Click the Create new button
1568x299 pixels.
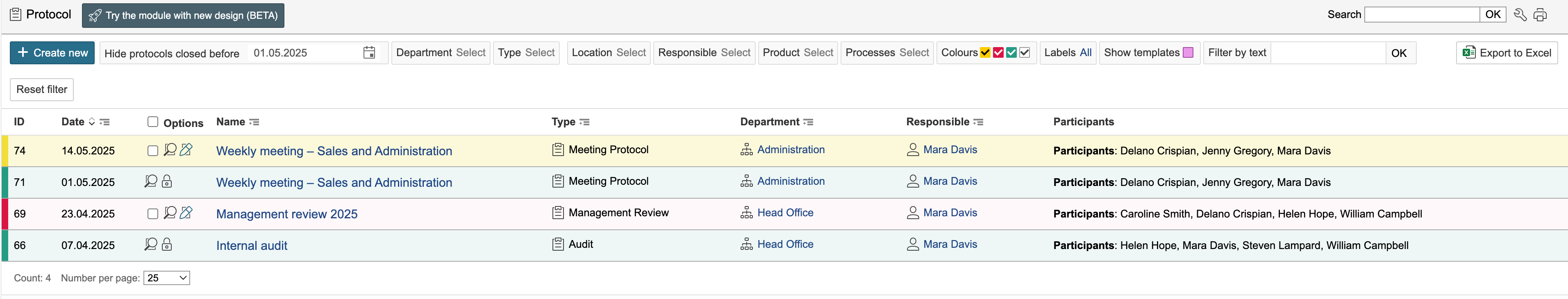tap(52, 53)
